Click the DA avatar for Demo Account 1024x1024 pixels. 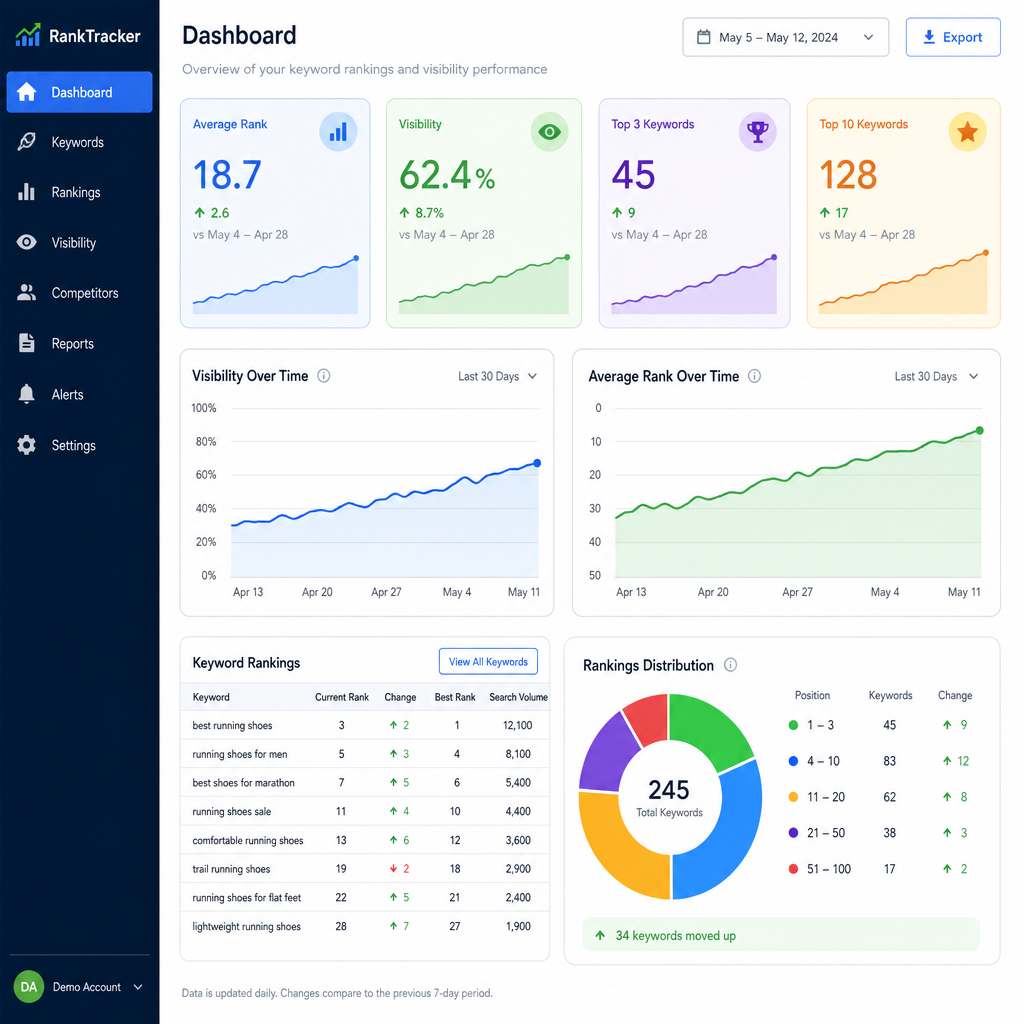(29, 987)
